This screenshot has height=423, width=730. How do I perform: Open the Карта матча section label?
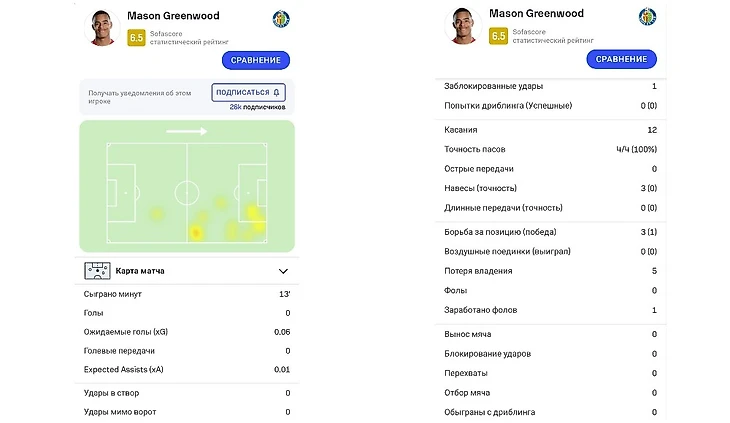click(140, 271)
